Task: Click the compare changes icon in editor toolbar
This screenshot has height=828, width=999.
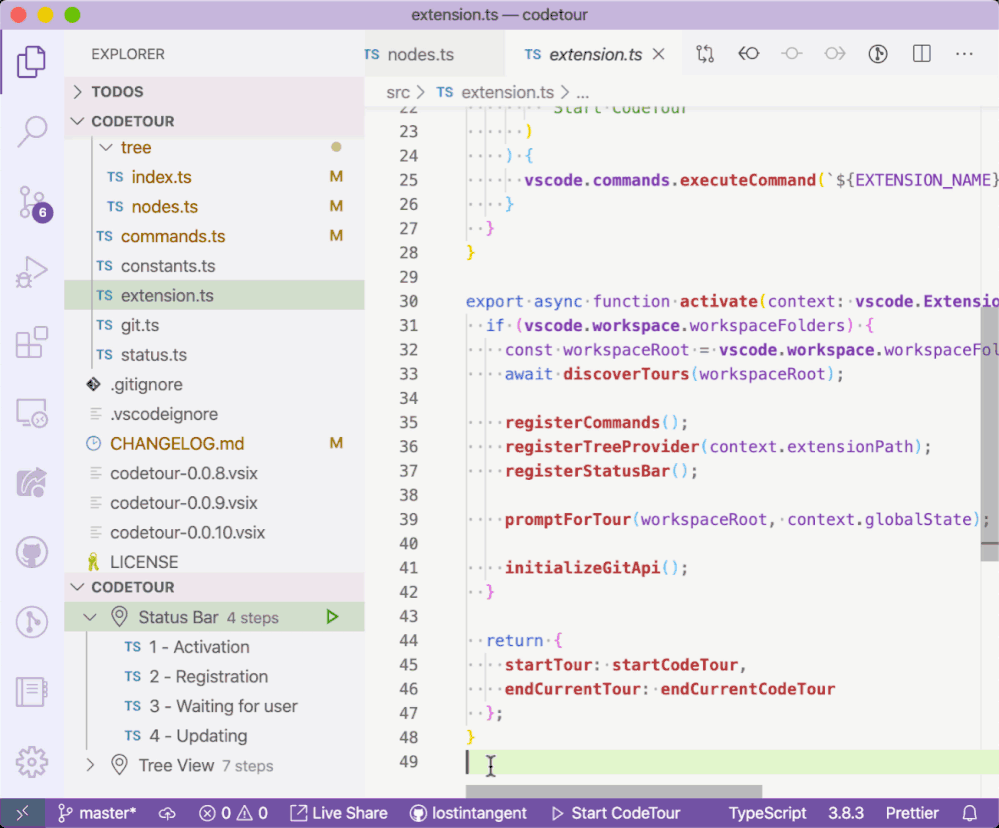Action: coord(705,54)
